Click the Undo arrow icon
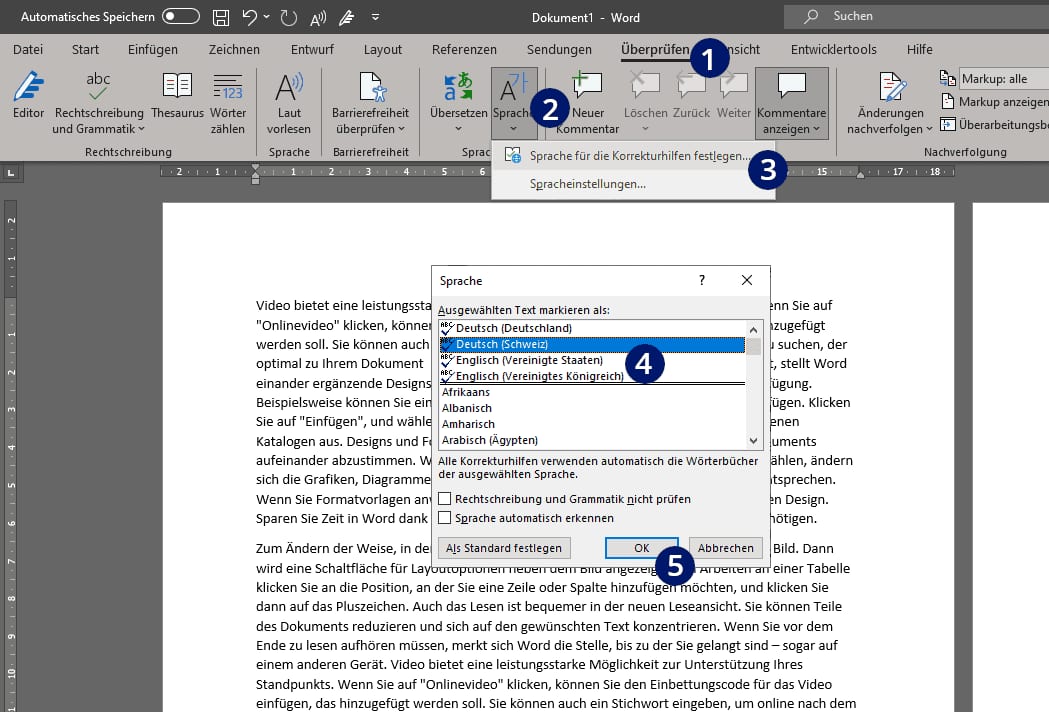The height and width of the screenshot is (712, 1049). point(250,17)
